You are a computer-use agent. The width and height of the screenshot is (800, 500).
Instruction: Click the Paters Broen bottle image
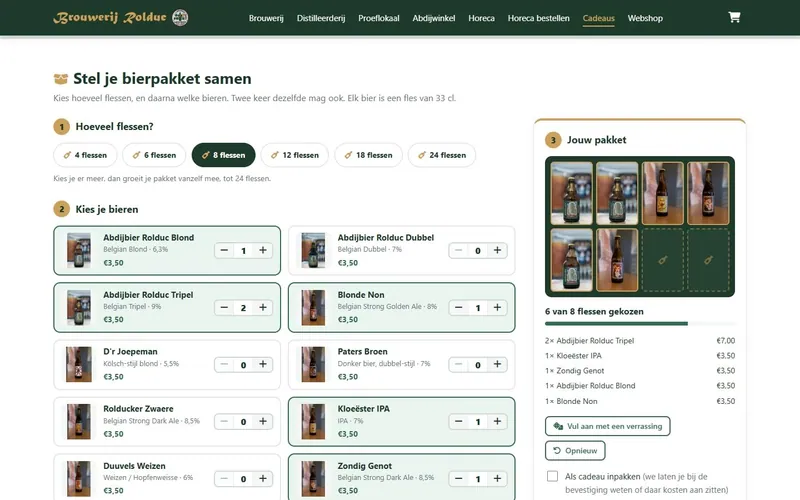click(313, 364)
